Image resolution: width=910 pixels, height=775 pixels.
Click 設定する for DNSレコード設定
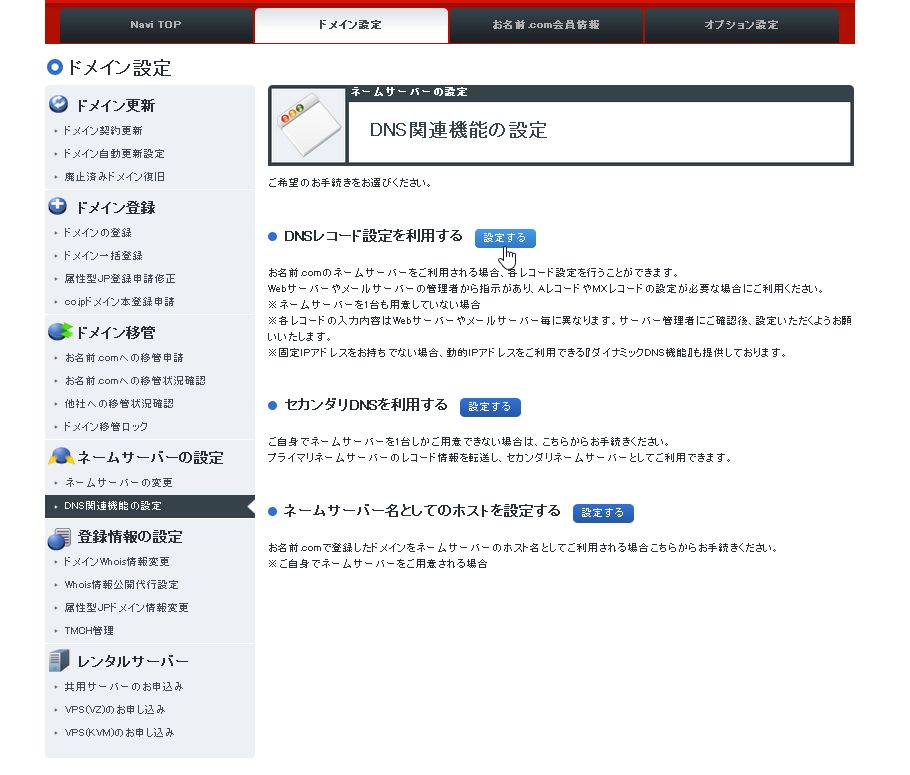tap(505, 238)
